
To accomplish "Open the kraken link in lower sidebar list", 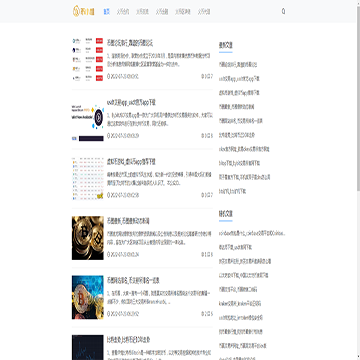I will click(240, 304).
